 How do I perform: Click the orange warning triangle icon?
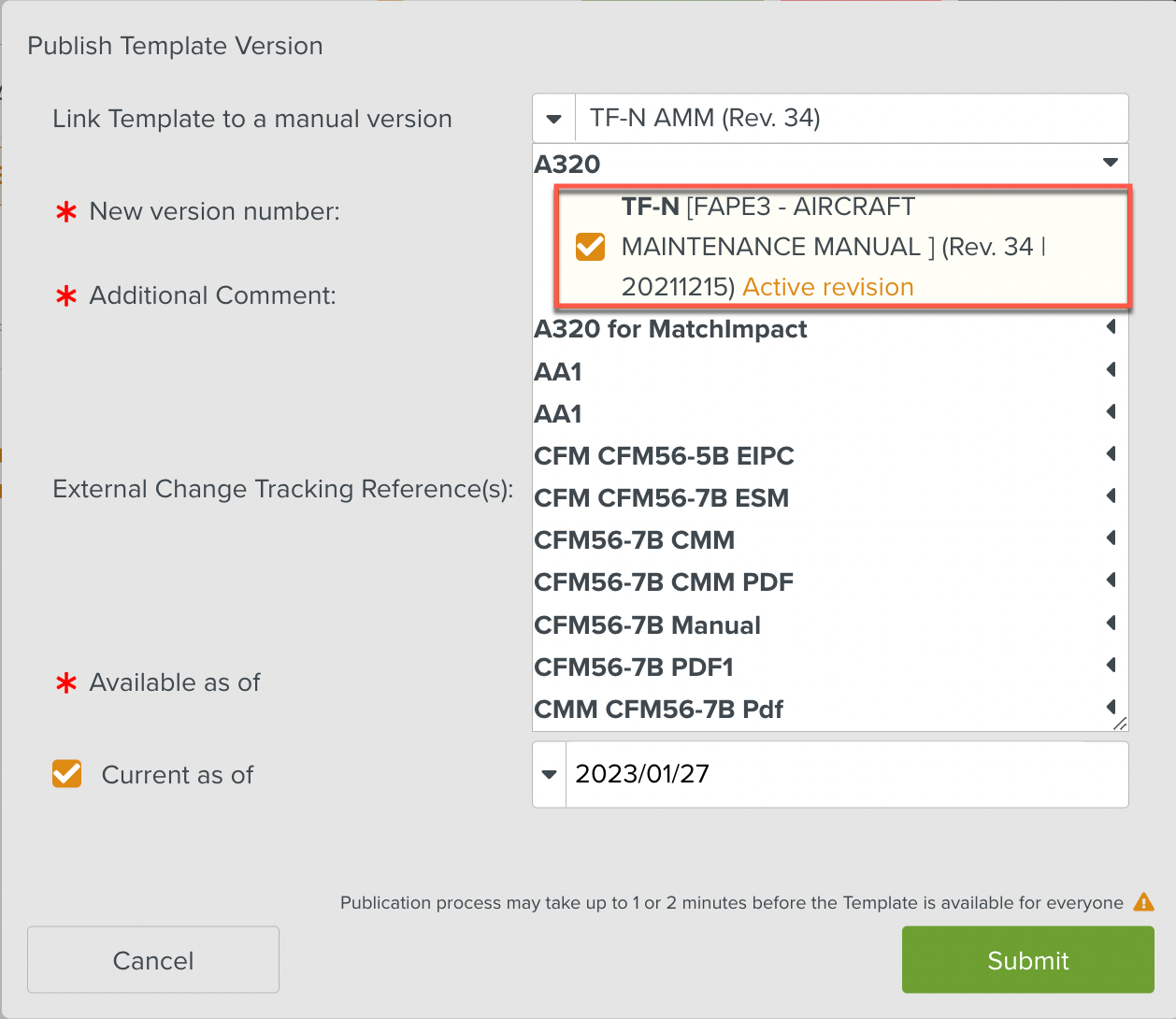pos(1143,902)
